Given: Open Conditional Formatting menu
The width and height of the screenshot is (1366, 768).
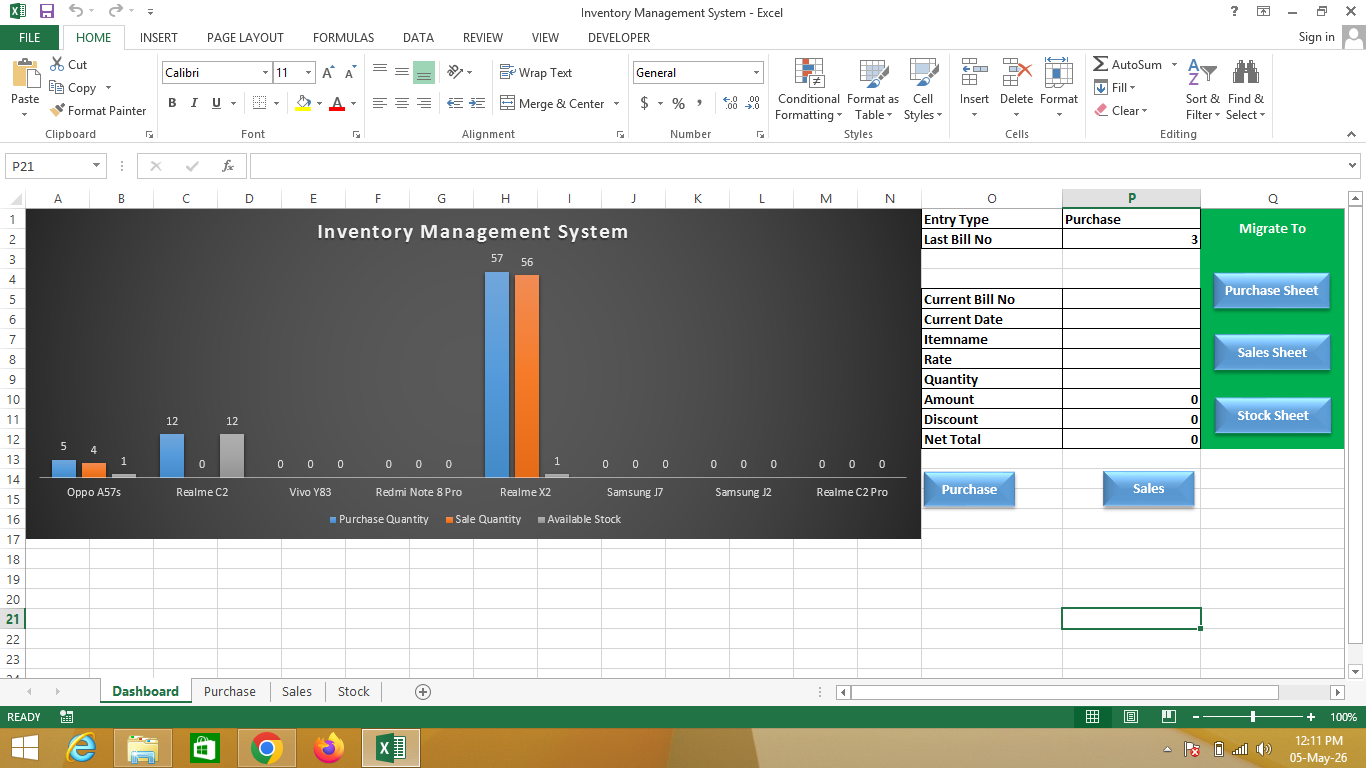Looking at the screenshot, I should [808, 89].
